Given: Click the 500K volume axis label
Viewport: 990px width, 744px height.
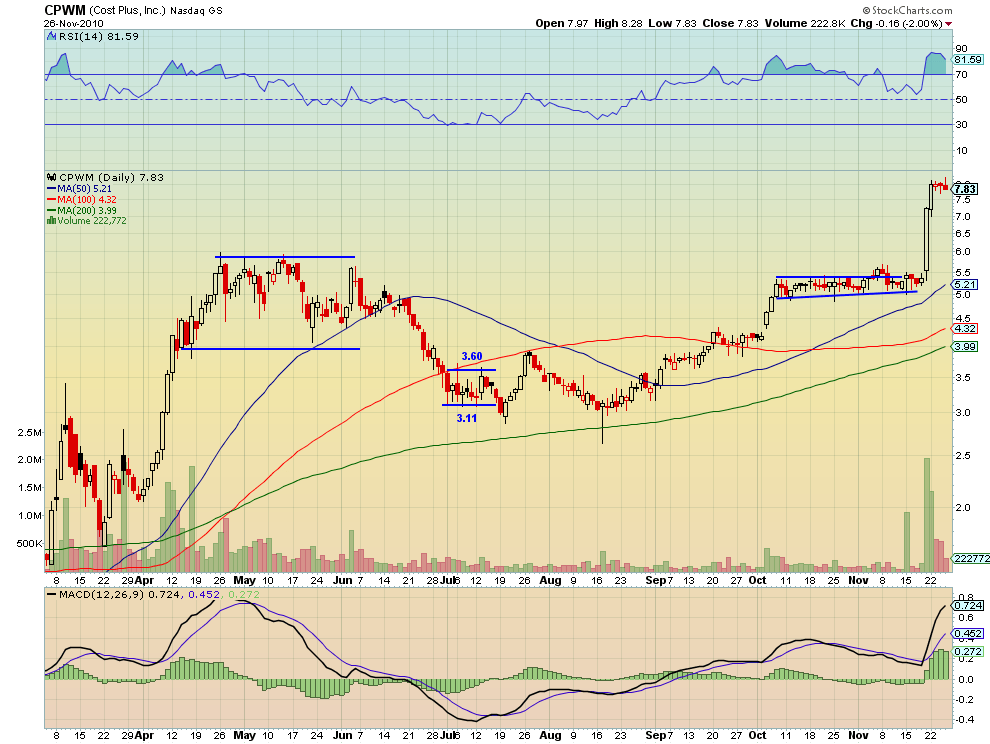Looking at the screenshot, I should pos(29,543).
